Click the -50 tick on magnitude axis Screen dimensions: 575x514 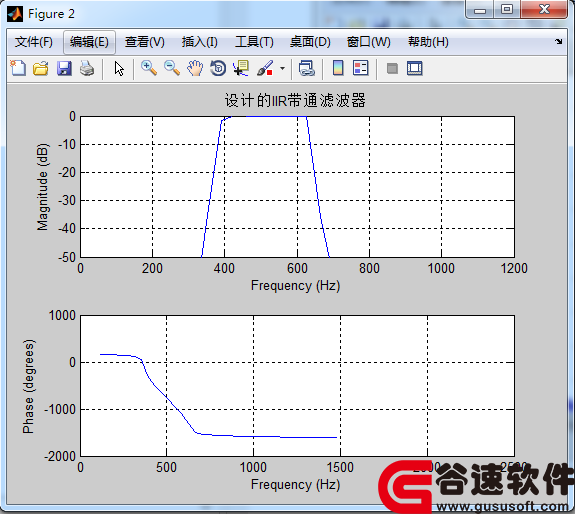67,257
